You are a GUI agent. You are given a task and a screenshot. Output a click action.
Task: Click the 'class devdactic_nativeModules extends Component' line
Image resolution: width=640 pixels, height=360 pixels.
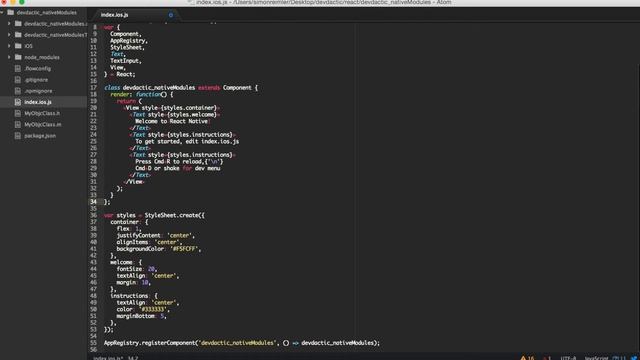pyautogui.click(x=181, y=88)
